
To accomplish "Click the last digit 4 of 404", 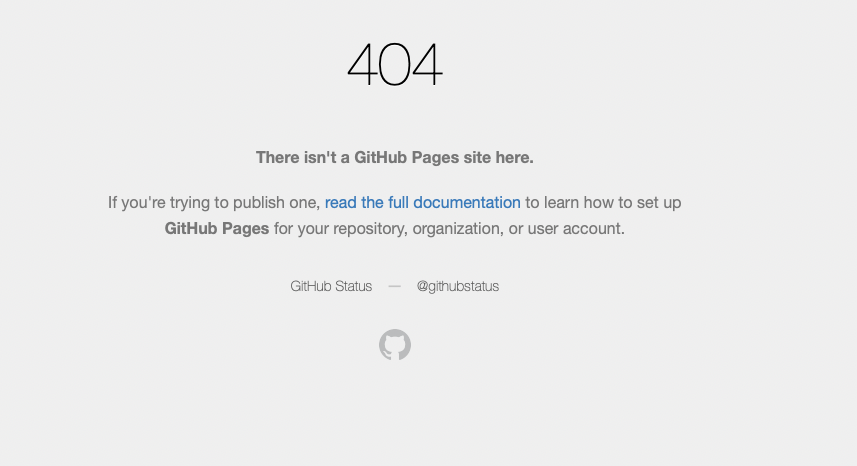I will [x=426, y=64].
